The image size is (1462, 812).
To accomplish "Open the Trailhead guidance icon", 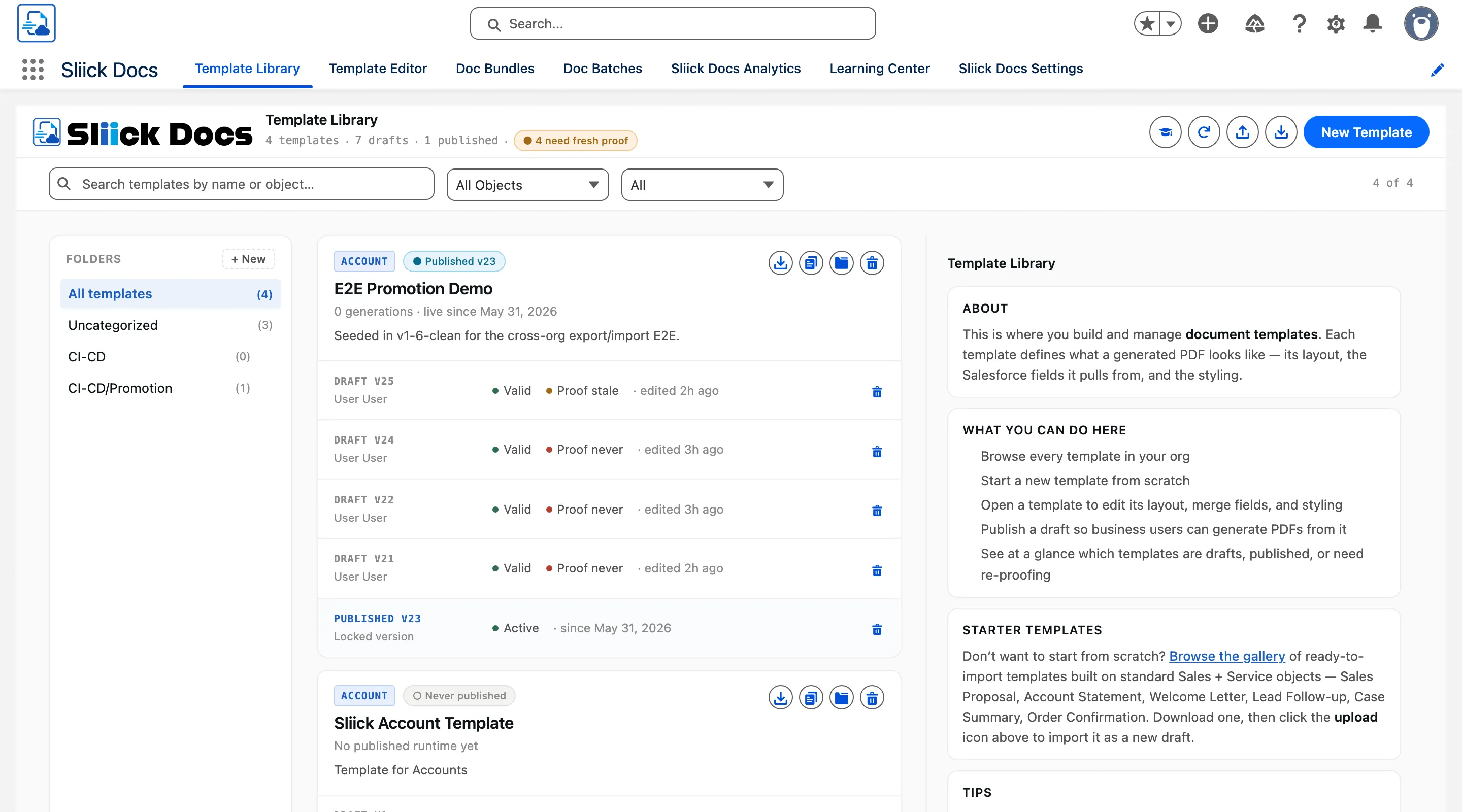I will click(x=1254, y=24).
